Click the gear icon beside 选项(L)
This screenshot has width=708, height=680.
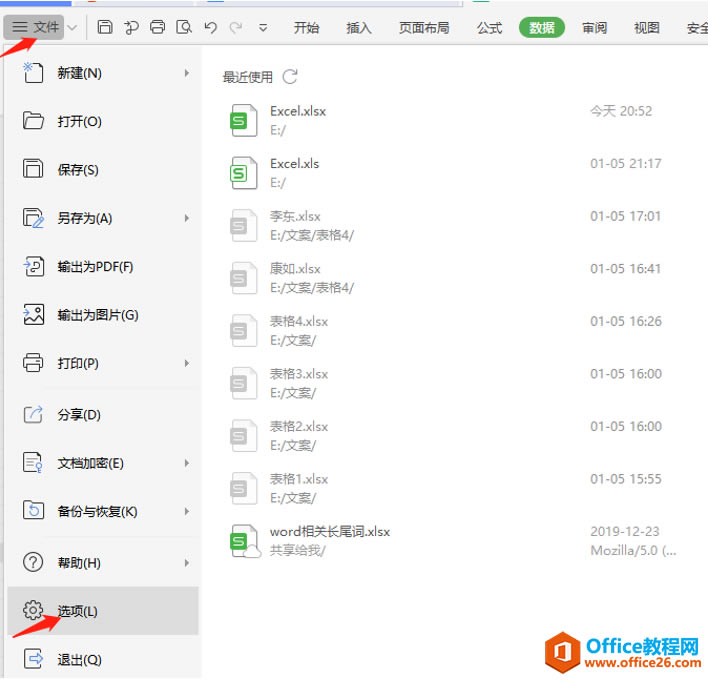(x=33, y=610)
